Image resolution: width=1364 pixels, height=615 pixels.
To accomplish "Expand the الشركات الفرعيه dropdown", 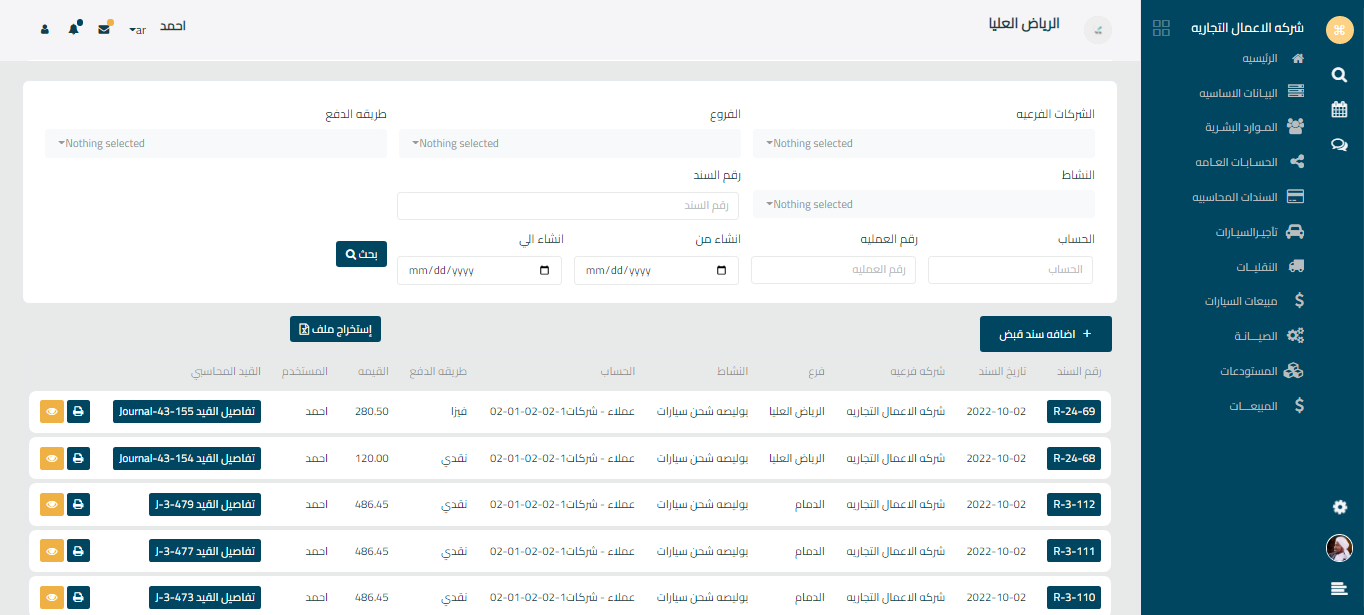I will 923,144.
